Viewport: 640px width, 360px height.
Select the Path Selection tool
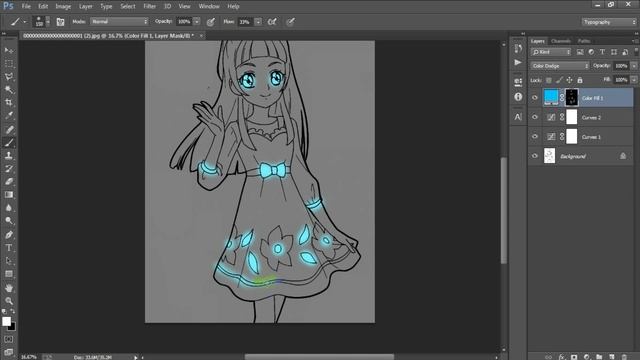click(9, 261)
